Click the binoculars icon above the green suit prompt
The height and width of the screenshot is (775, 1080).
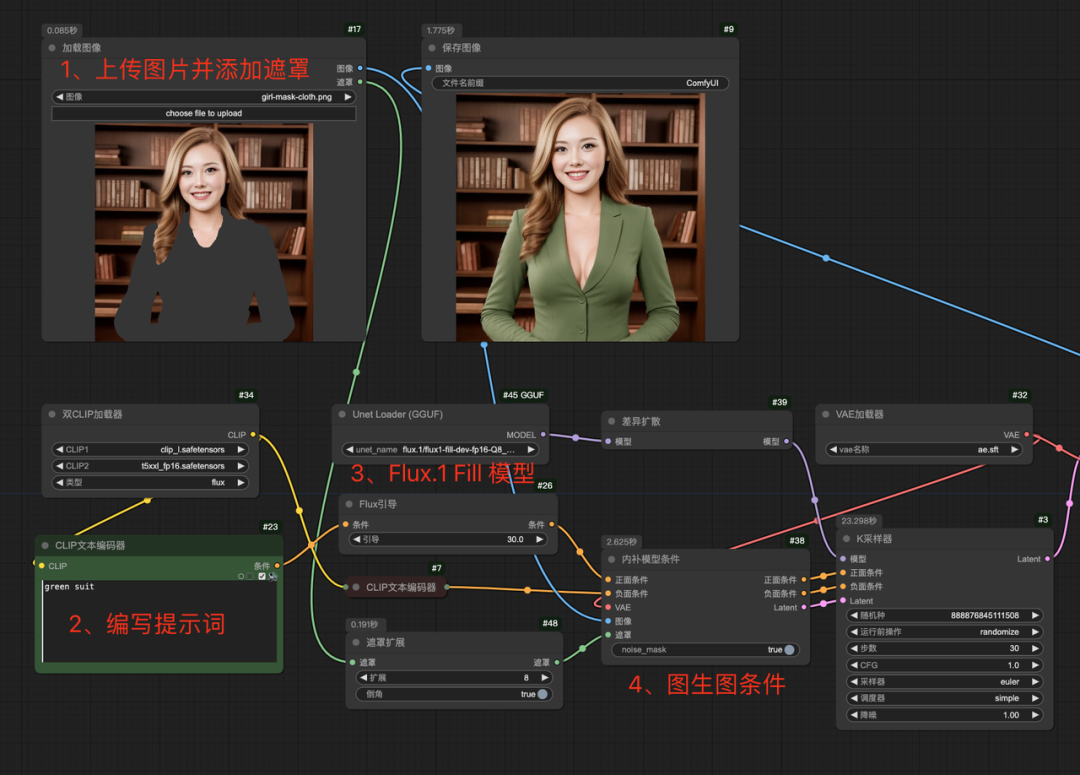pyautogui.click(x=273, y=577)
